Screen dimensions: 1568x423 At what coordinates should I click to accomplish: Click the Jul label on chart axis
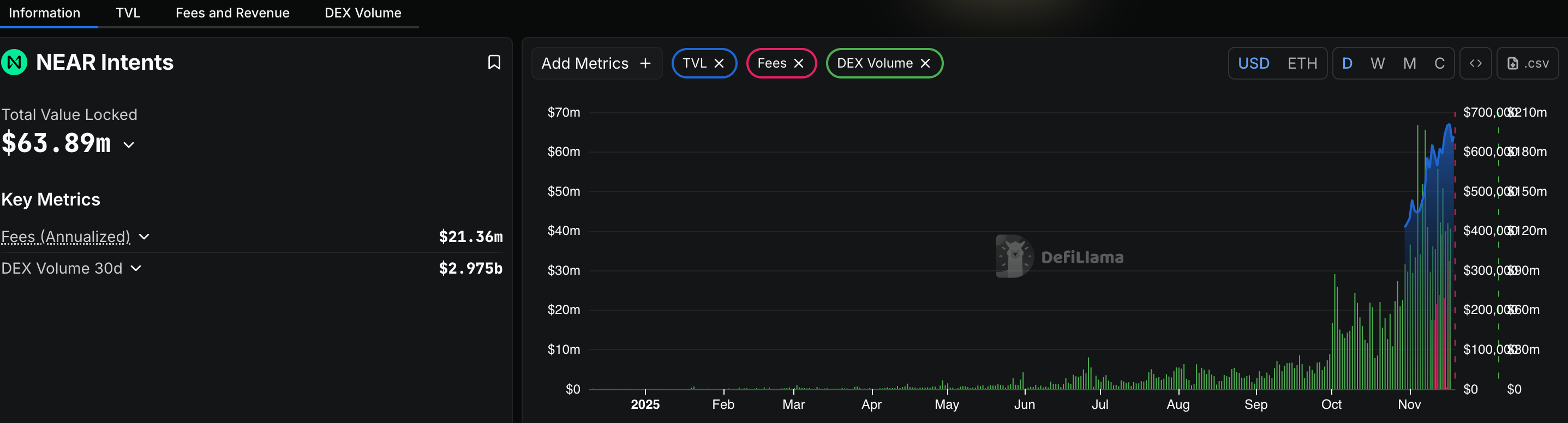coord(1099,405)
